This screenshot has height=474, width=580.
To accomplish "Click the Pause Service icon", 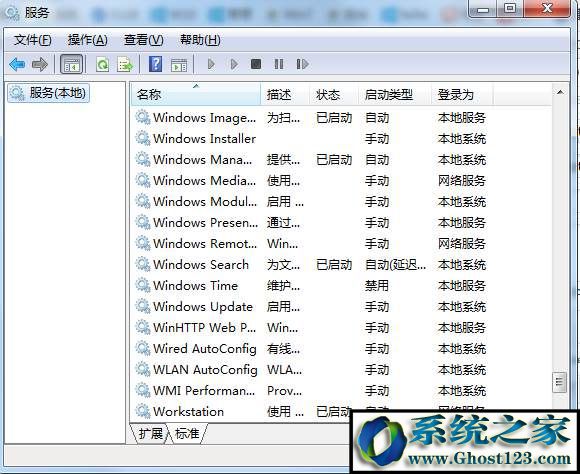I will [279, 64].
